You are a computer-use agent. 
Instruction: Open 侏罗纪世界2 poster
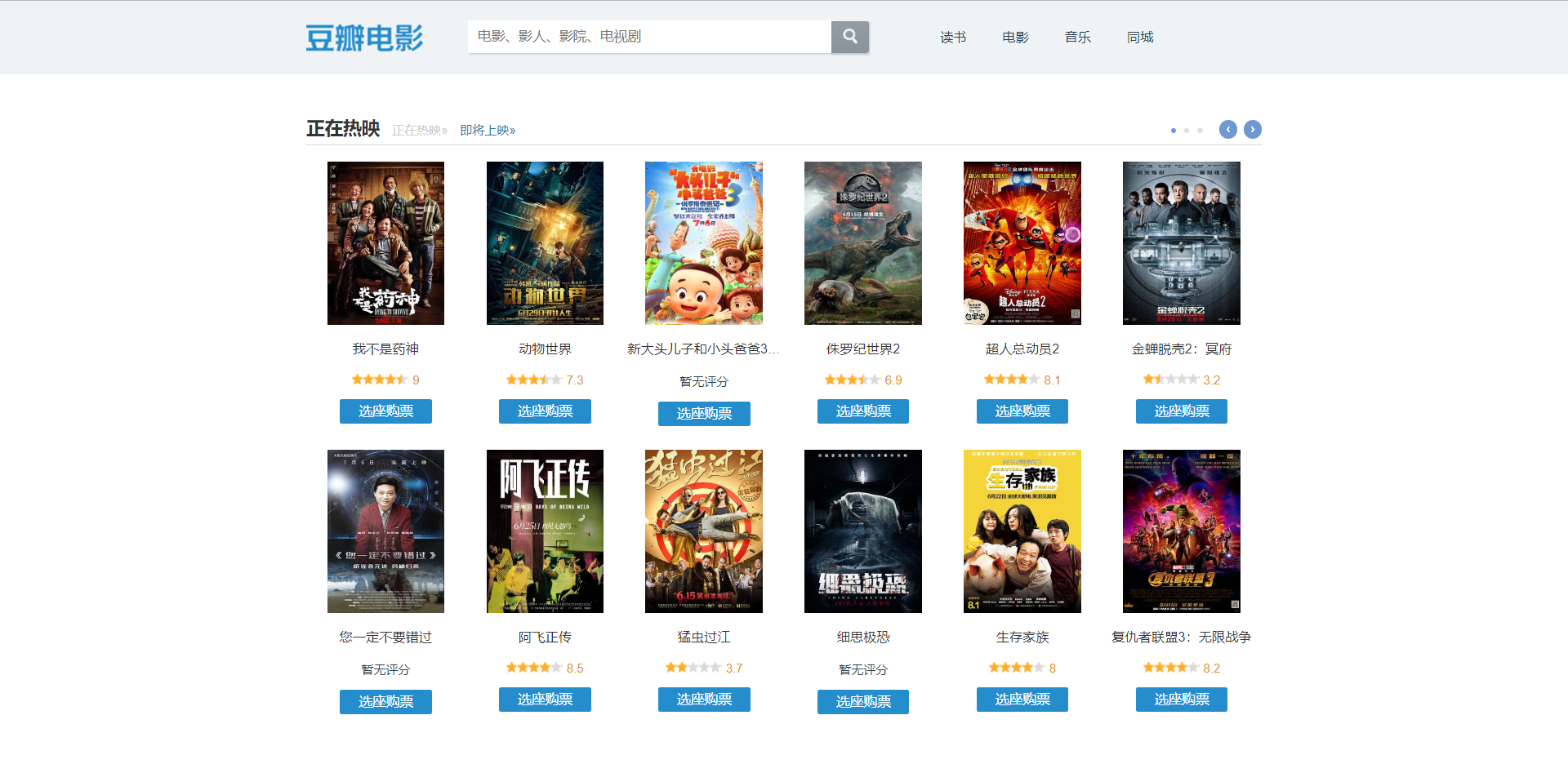tap(863, 243)
